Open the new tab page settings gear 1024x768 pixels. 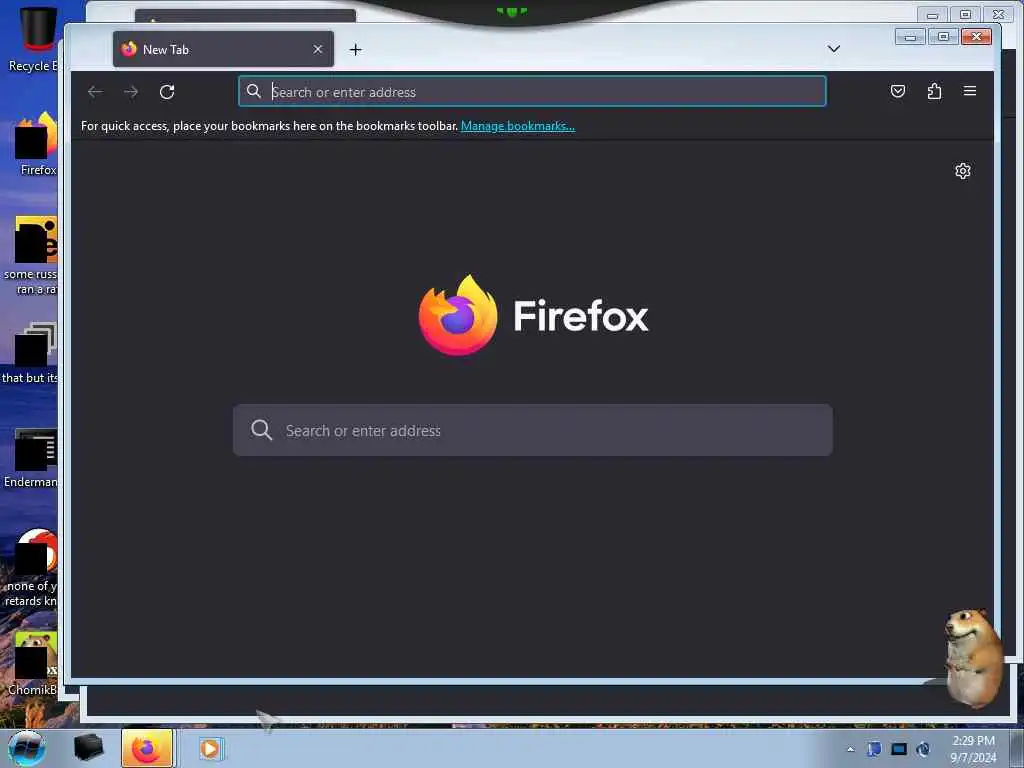[963, 171]
